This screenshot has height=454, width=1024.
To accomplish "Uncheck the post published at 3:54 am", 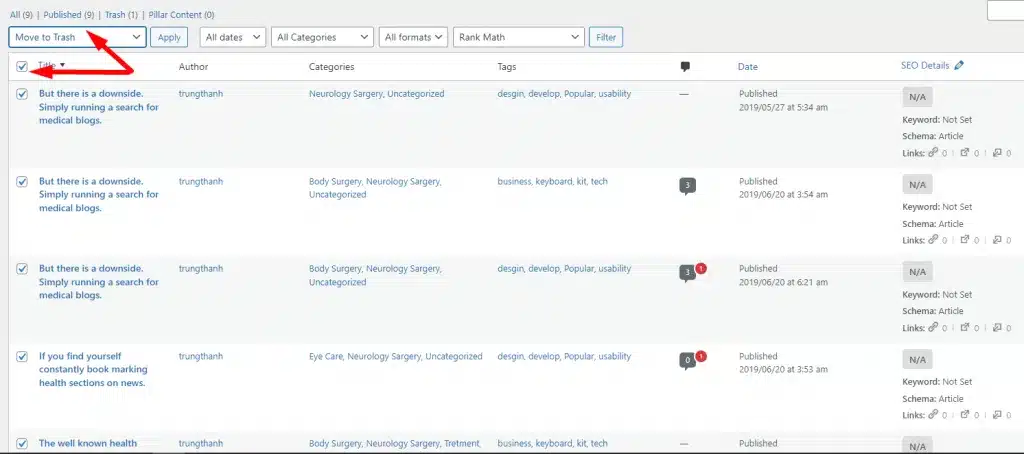I will 22,182.
